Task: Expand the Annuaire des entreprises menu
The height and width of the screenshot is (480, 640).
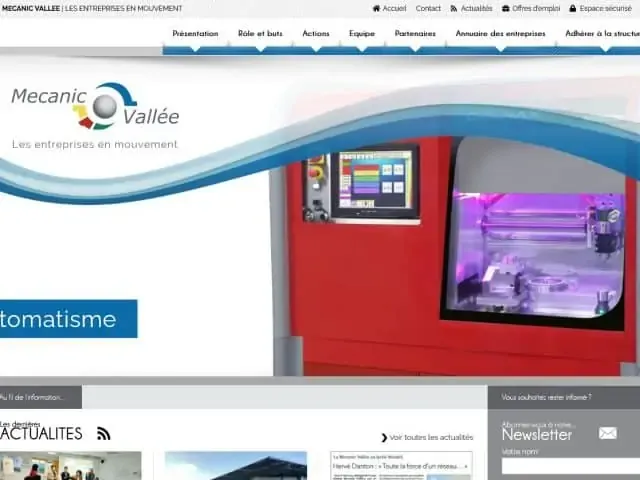Action: pyautogui.click(x=500, y=34)
